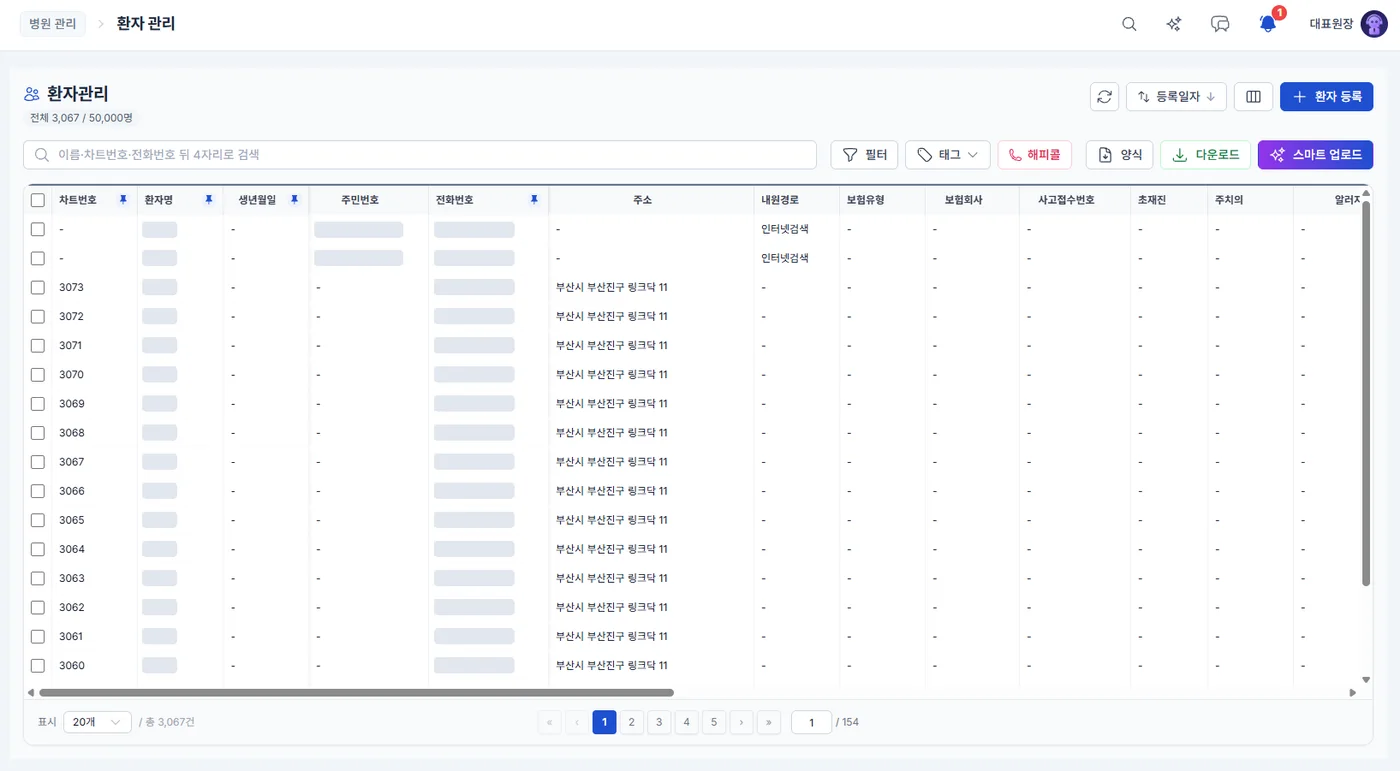Image resolution: width=1400 pixels, height=771 pixels.
Task: Go to the last page double-arrow
Action: [x=769, y=722]
